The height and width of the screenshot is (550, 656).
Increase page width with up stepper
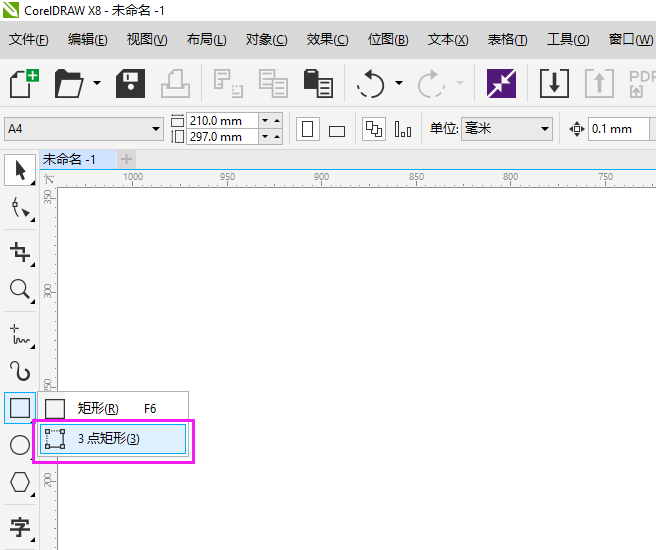click(277, 120)
